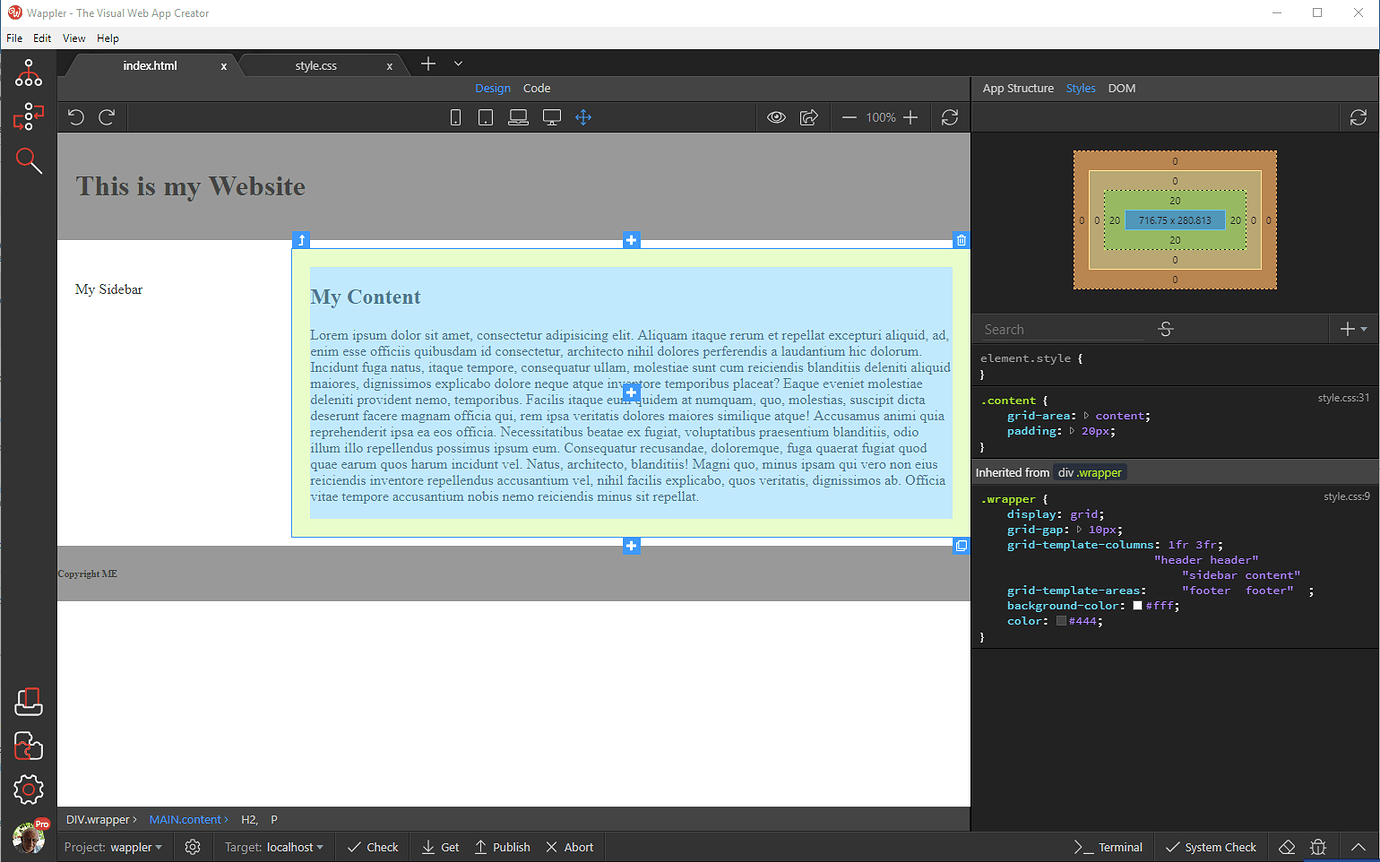Viewport: 1380px width, 862px height.
Task: Expand the grid-area property triangle
Action: click(1086, 416)
